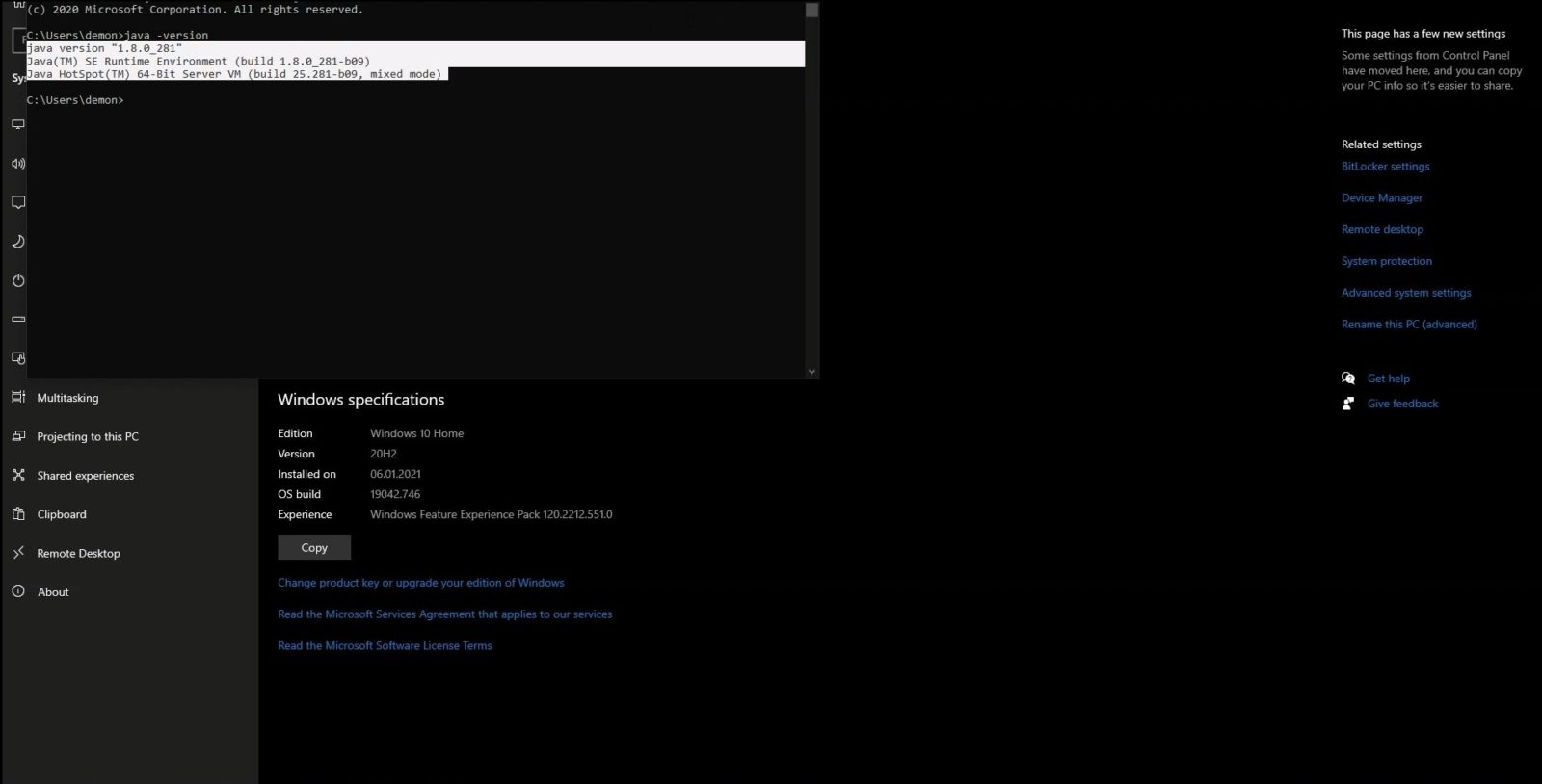Open Display settings via monitor icon
The image size is (1542, 784).
tap(17, 124)
